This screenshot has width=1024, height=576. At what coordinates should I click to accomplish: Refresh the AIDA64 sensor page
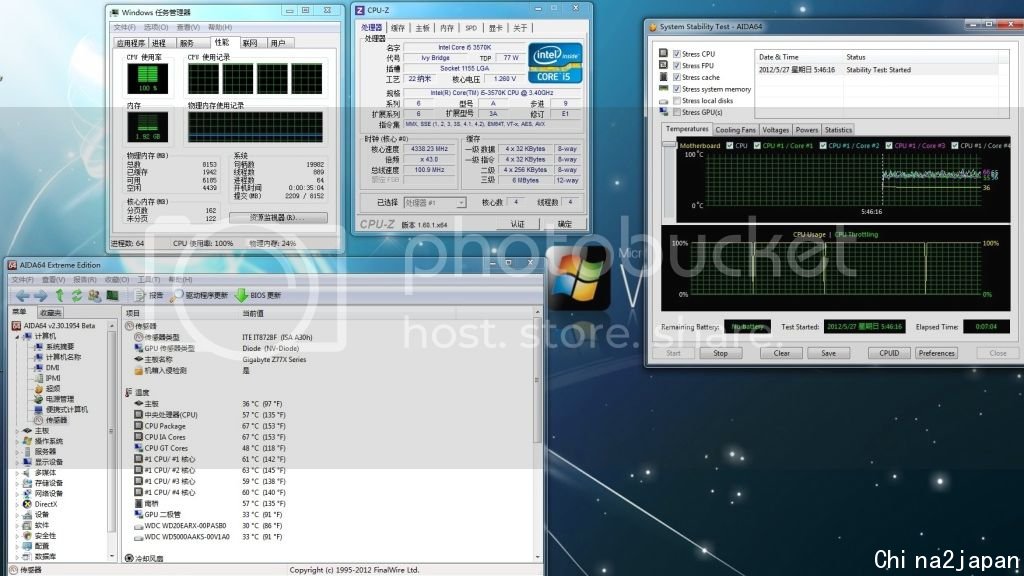tap(76, 296)
